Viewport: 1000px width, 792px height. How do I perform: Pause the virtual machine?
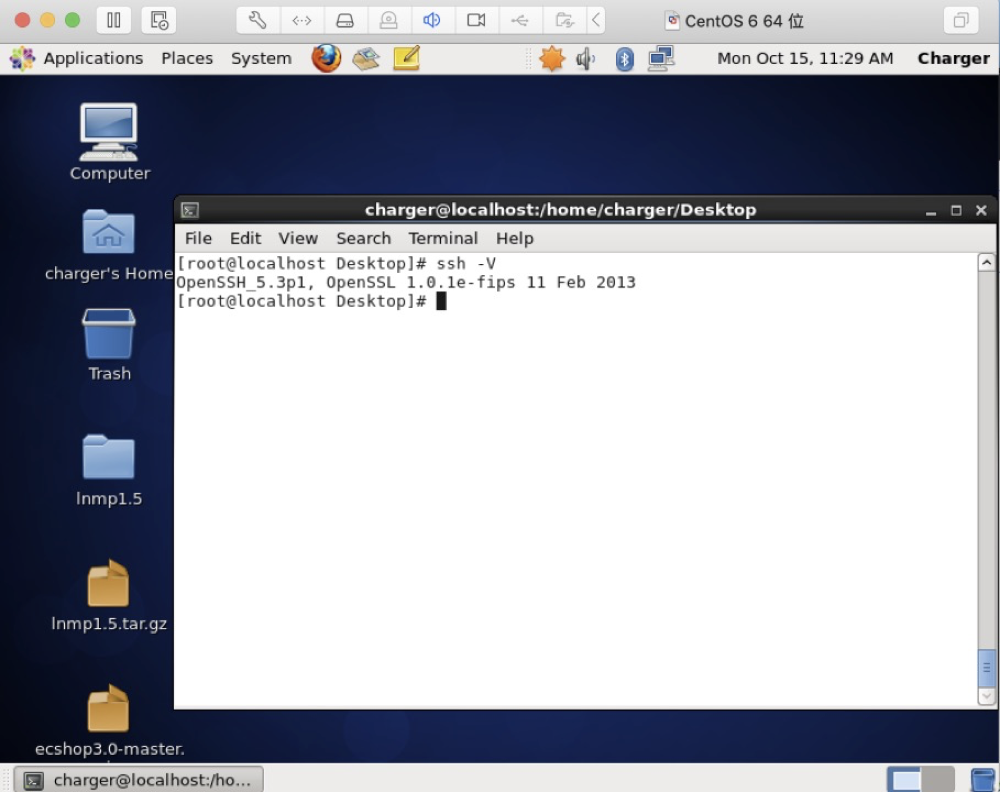[x=113, y=20]
